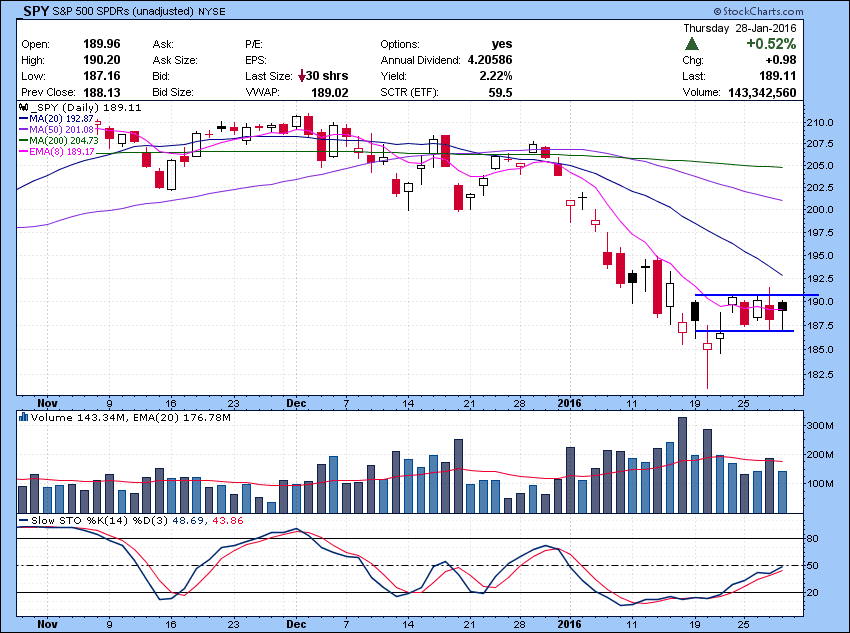This screenshot has height=633, width=850.
Task: Click the tallest volume bar in January
Action: [x=682, y=465]
